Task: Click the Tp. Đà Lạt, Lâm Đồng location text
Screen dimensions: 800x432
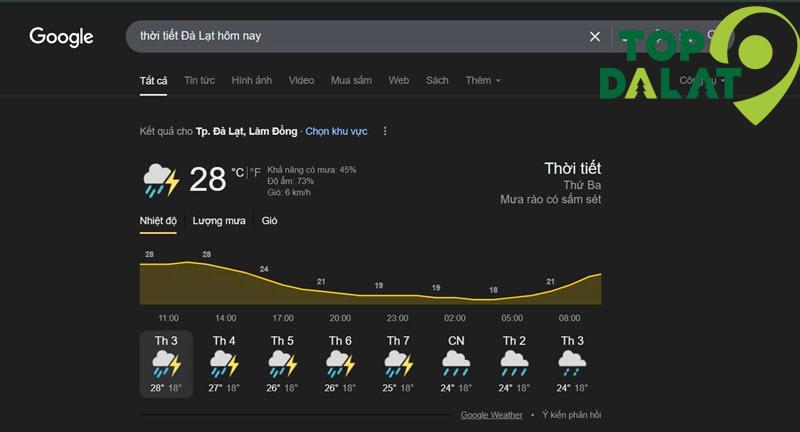Action: pyautogui.click(x=246, y=131)
